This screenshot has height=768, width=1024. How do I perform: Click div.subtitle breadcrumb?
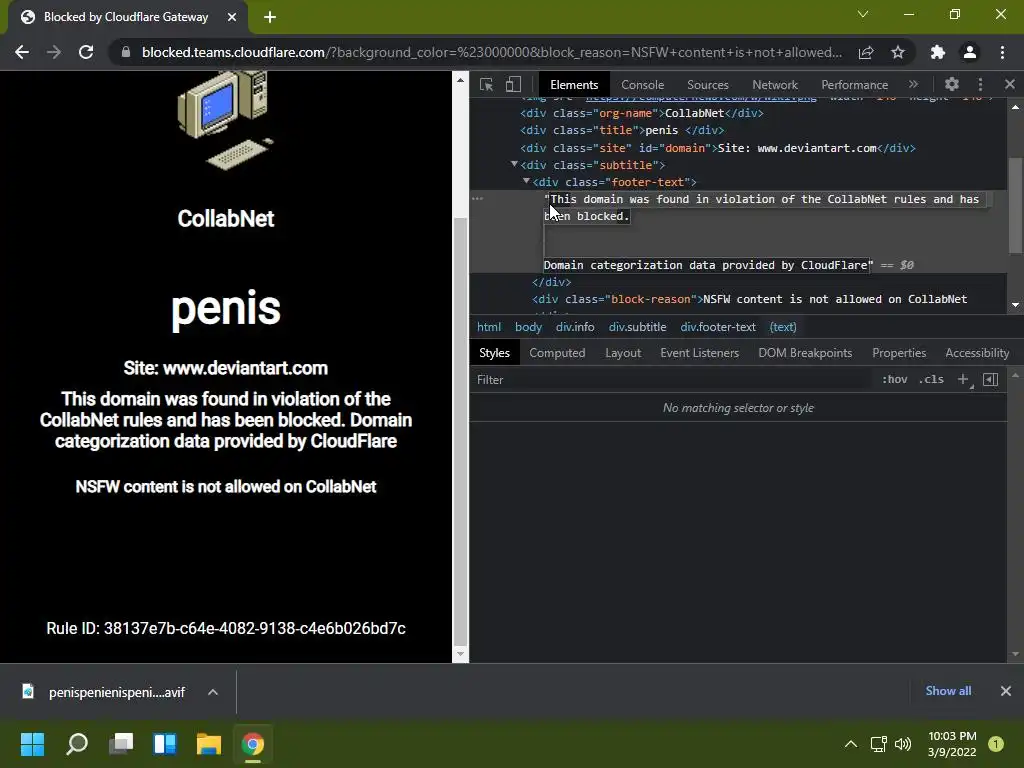[x=637, y=327]
